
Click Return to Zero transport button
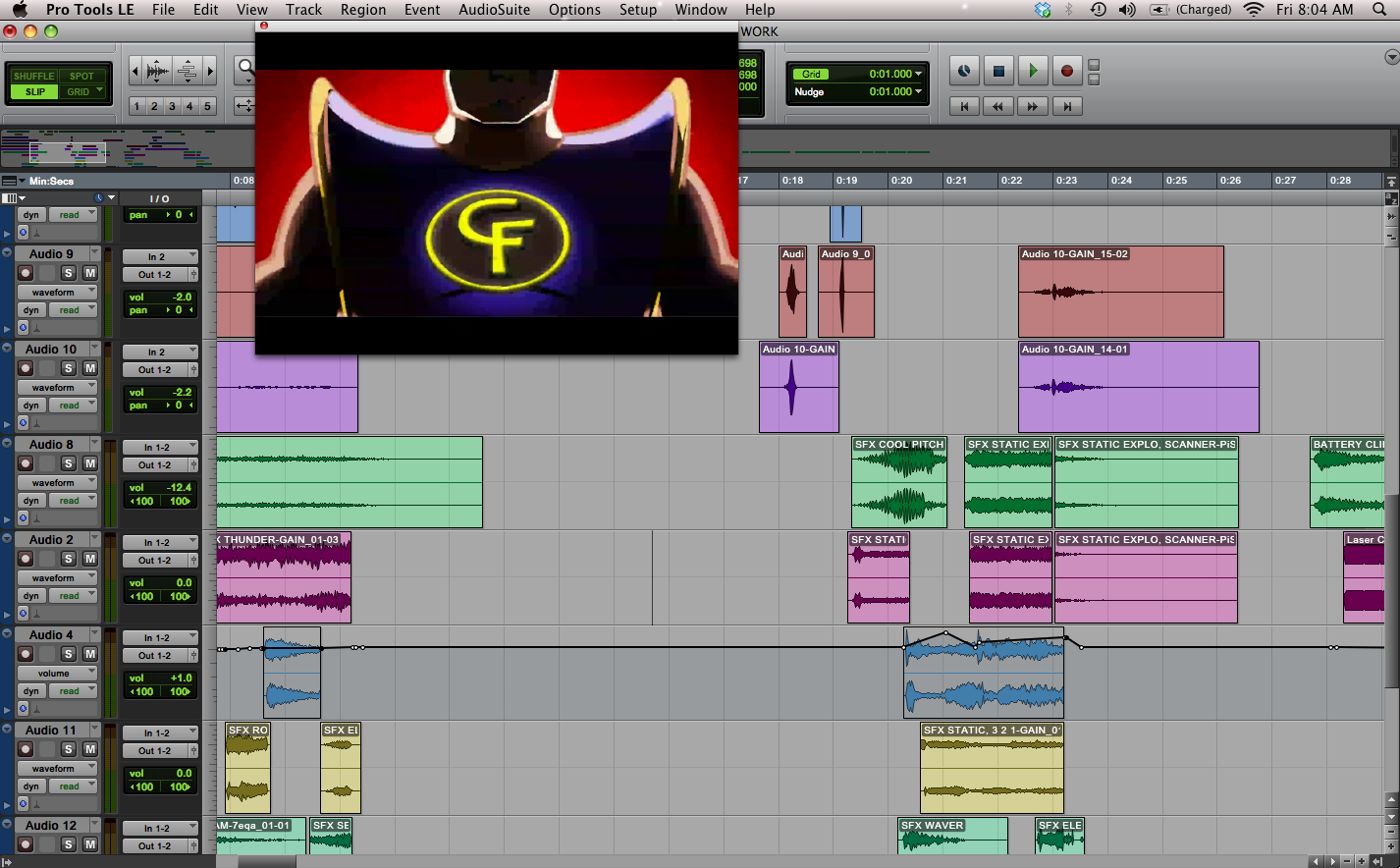click(x=964, y=106)
